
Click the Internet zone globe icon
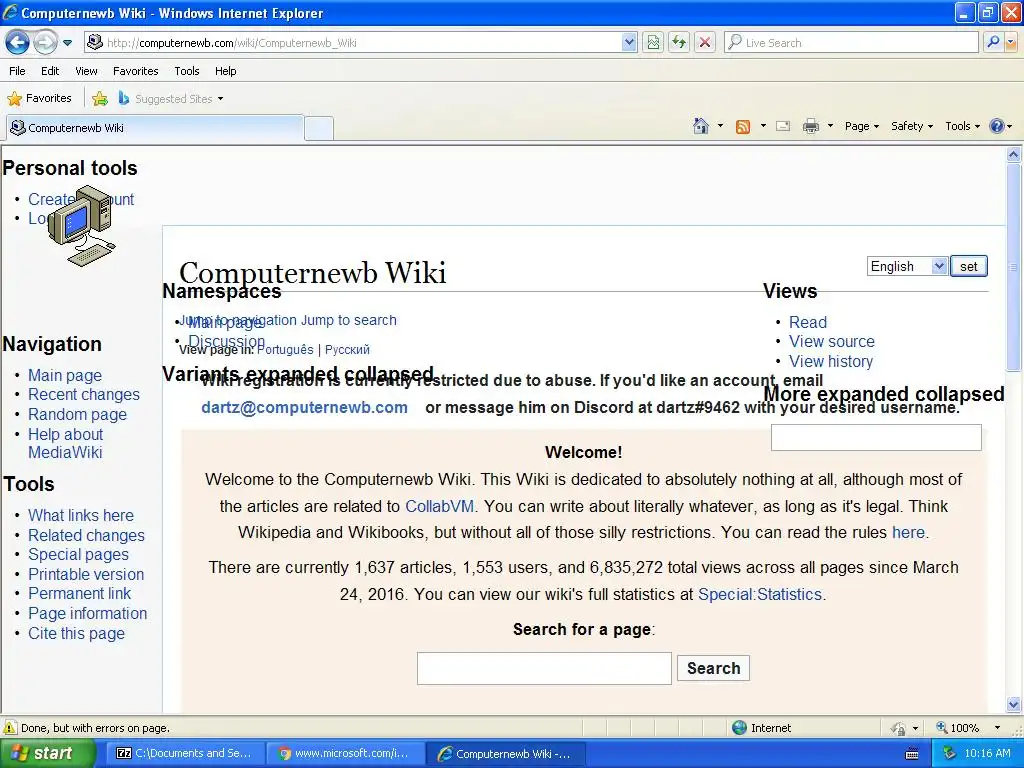(739, 728)
